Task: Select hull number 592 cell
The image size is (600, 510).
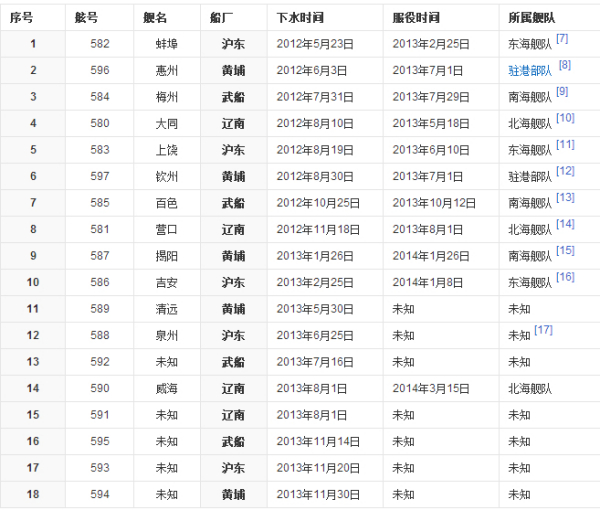Action: 100,362
